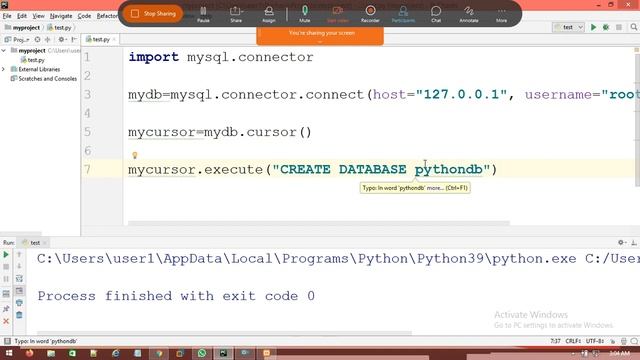Click the Run panel pause icon
Screen dimensions: 640x360
point(6,279)
